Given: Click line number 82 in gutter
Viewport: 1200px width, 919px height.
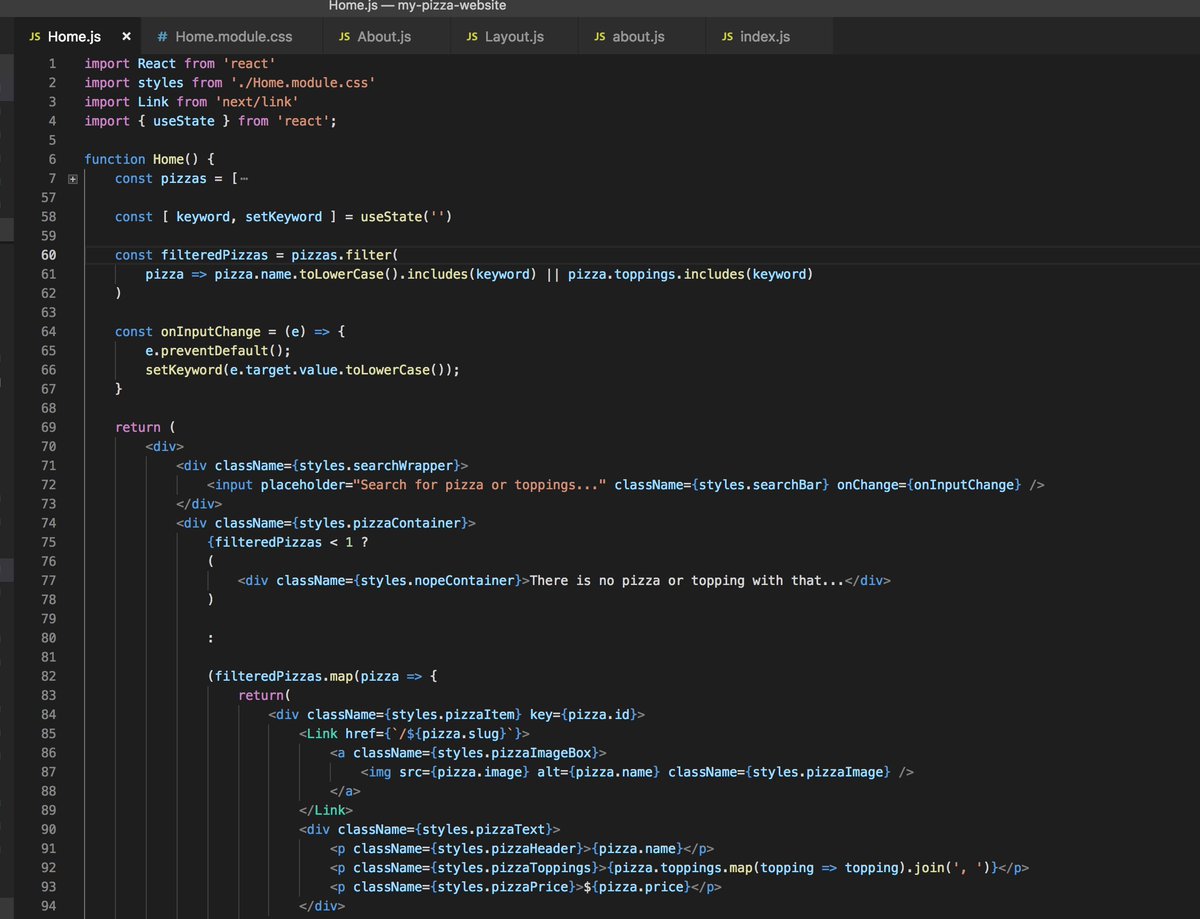Looking at the screenshot, I should coord(48,676).
